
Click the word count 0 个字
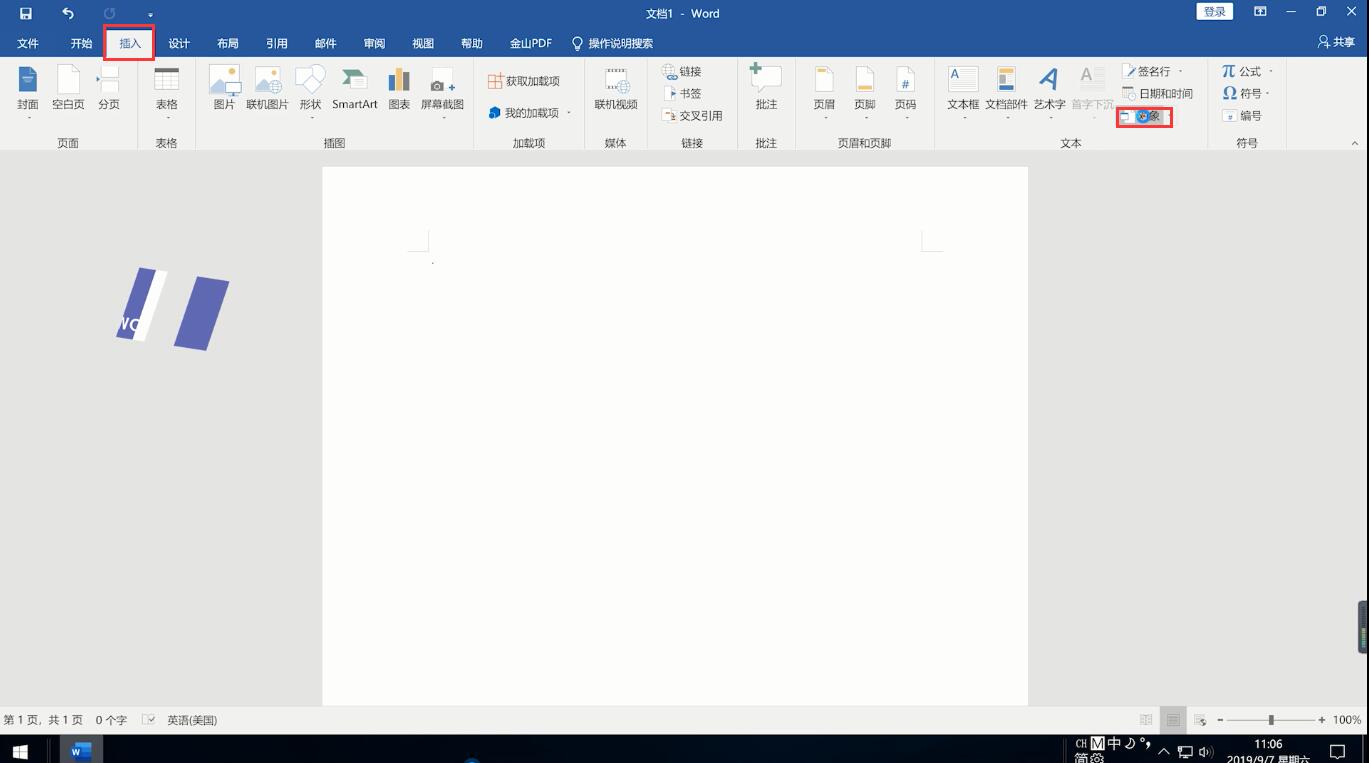pyautogui.click(x=111, y=720)
